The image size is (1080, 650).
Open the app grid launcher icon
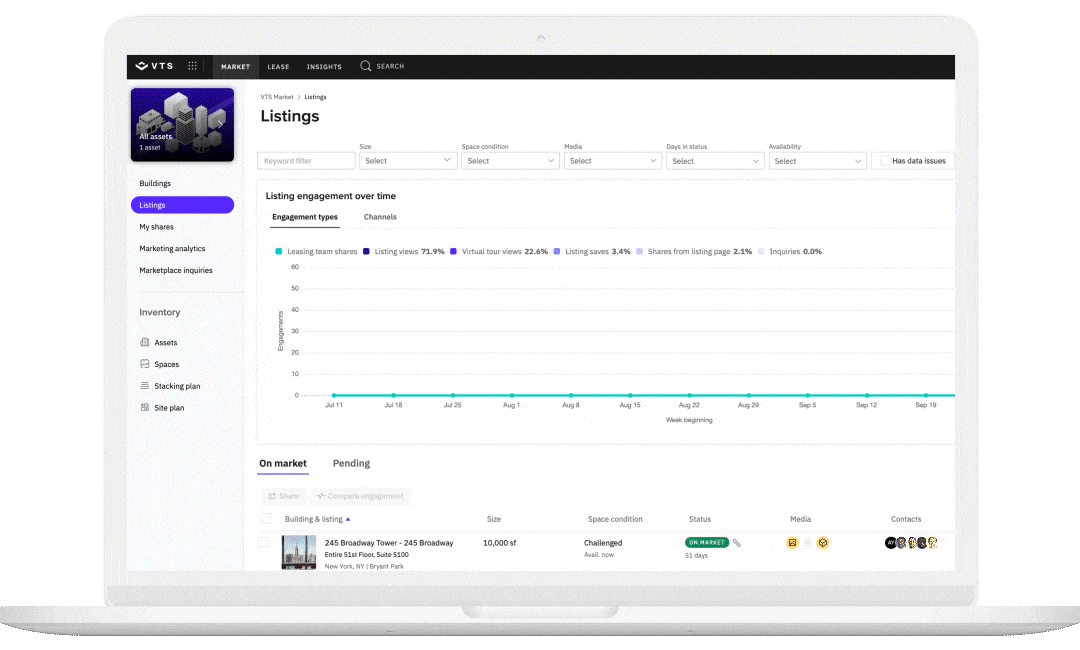coord(193,66)
